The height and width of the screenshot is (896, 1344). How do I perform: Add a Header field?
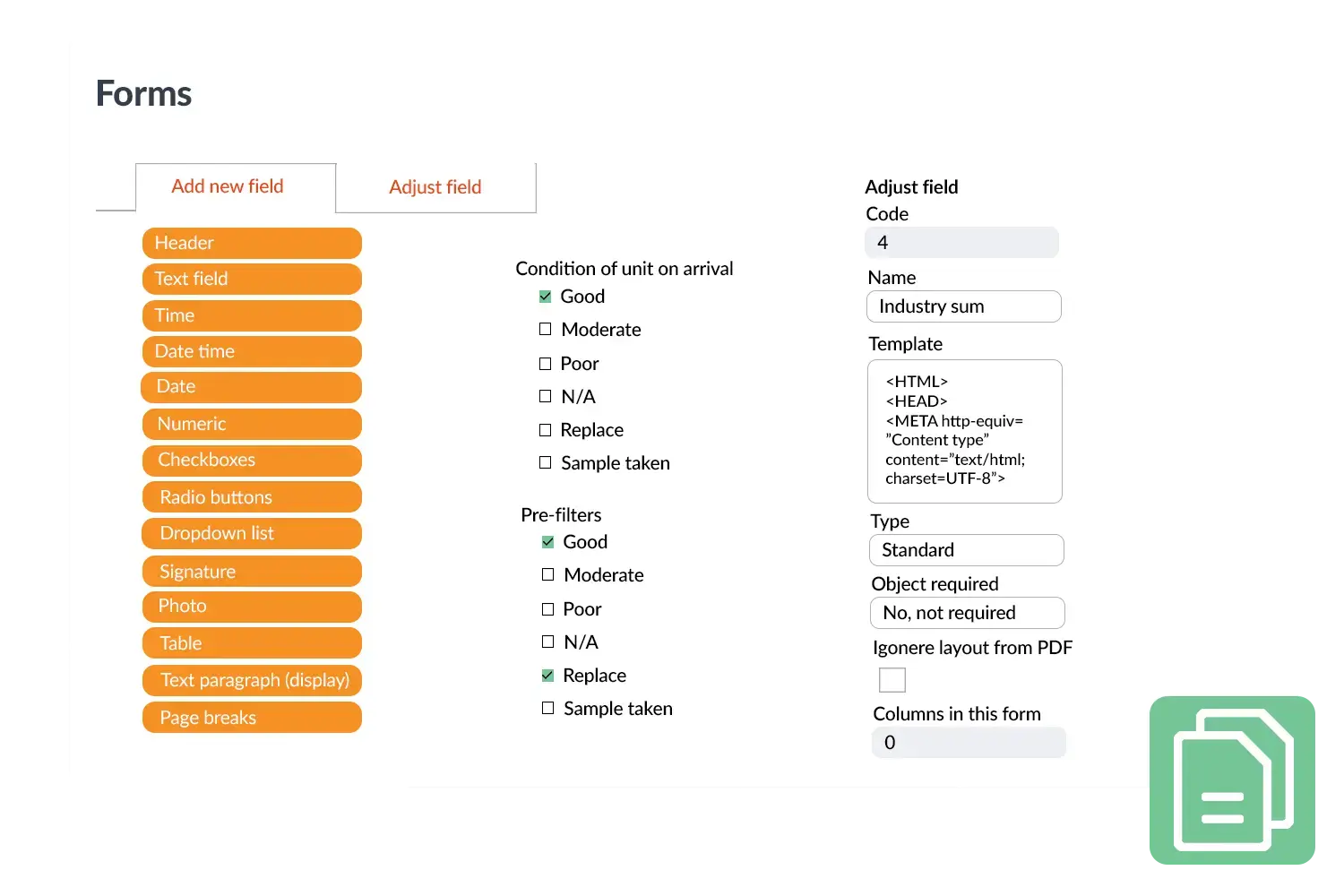coord(252,243)
